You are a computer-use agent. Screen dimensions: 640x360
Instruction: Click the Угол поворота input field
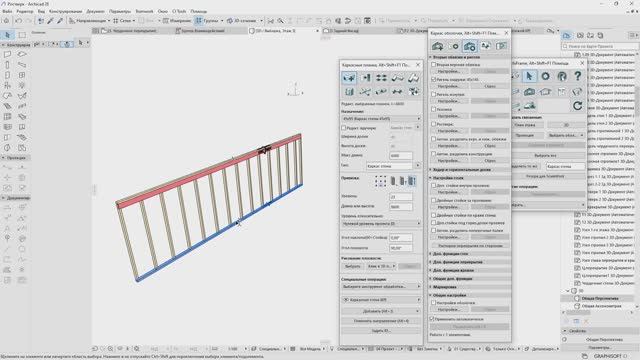tap(400, 248)
